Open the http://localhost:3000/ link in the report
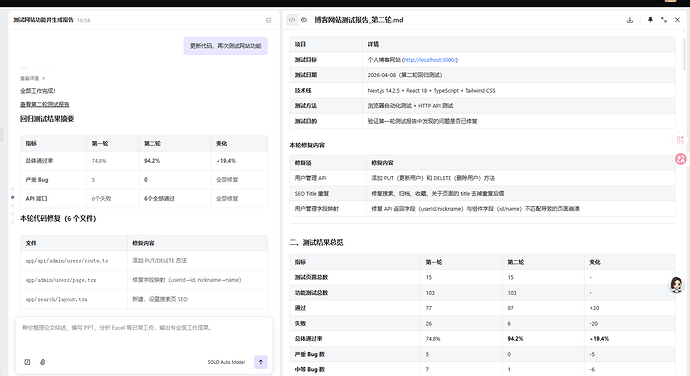 (x=429, y=60)
